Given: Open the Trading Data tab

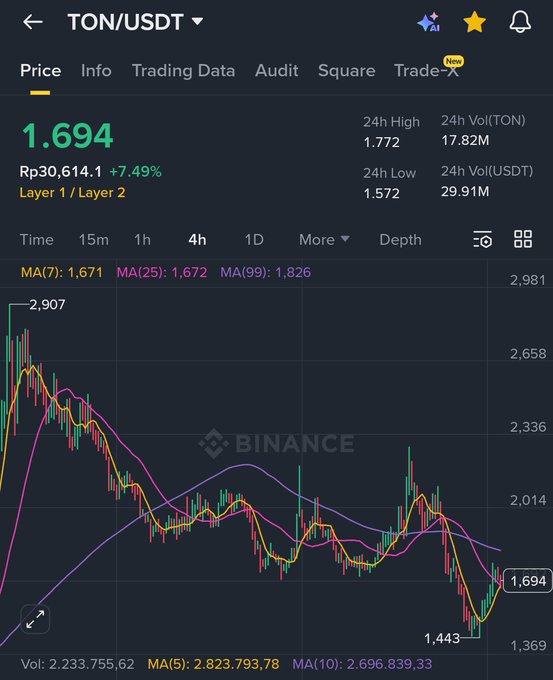Looking at the screenshot, I should click(x=183, y=71).
